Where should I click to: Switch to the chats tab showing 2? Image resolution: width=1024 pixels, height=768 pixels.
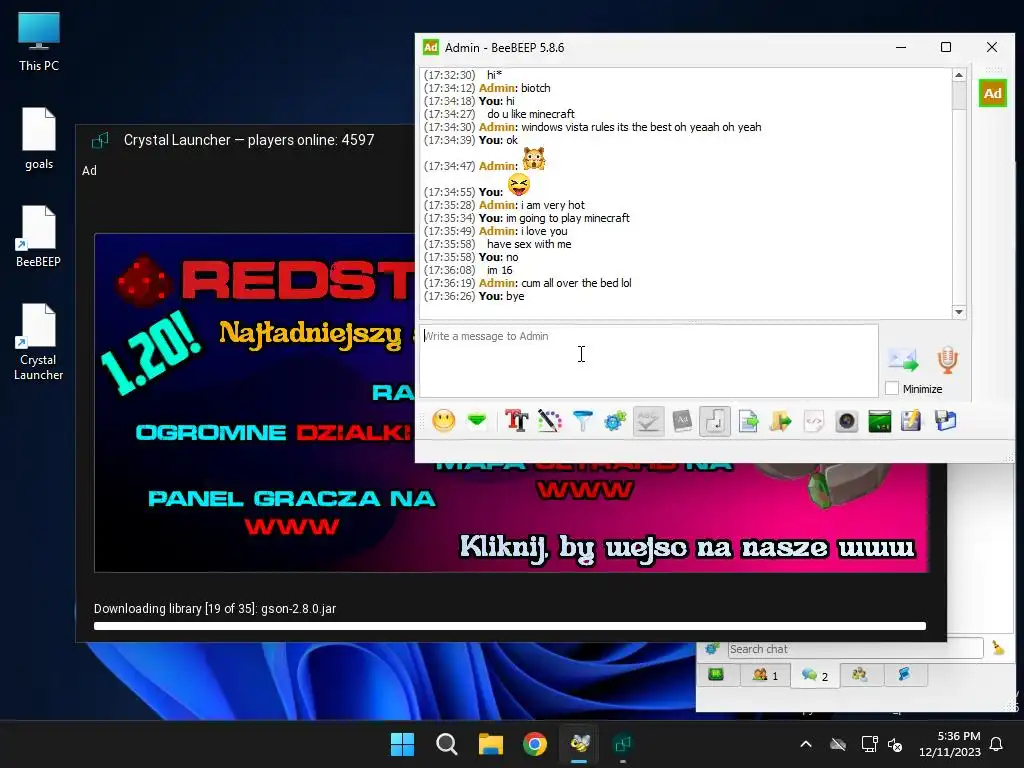(815, 675)
